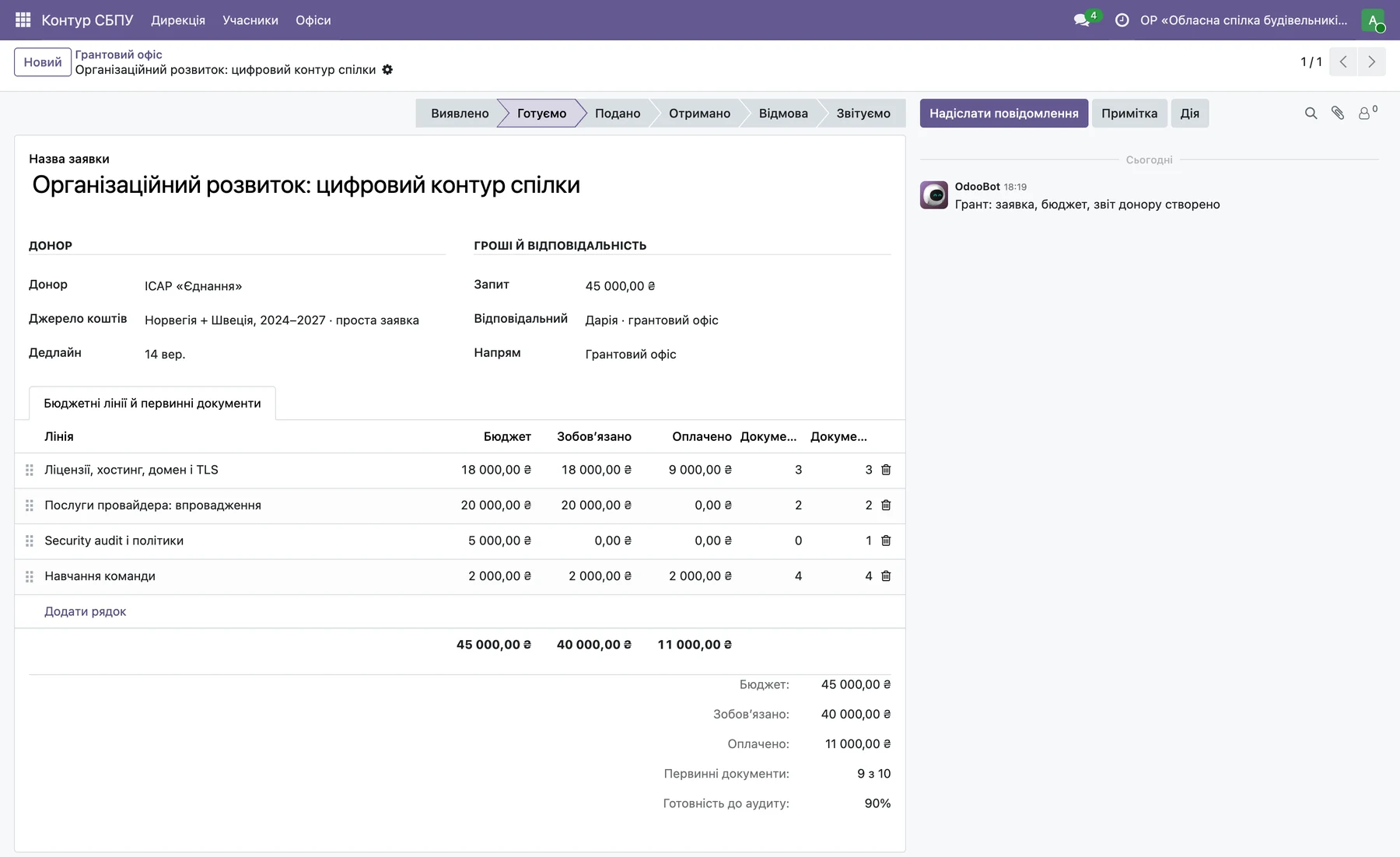Click drag handle of Security audit row
The image size is (1400, 857).
click(x=30, y=540)
